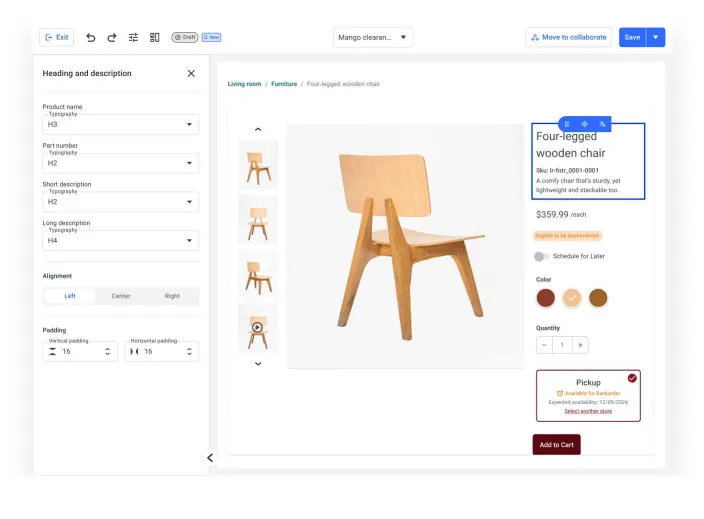Click the Exit button
The width and height of the screenshot is (704, 519).
pos(57,37)
